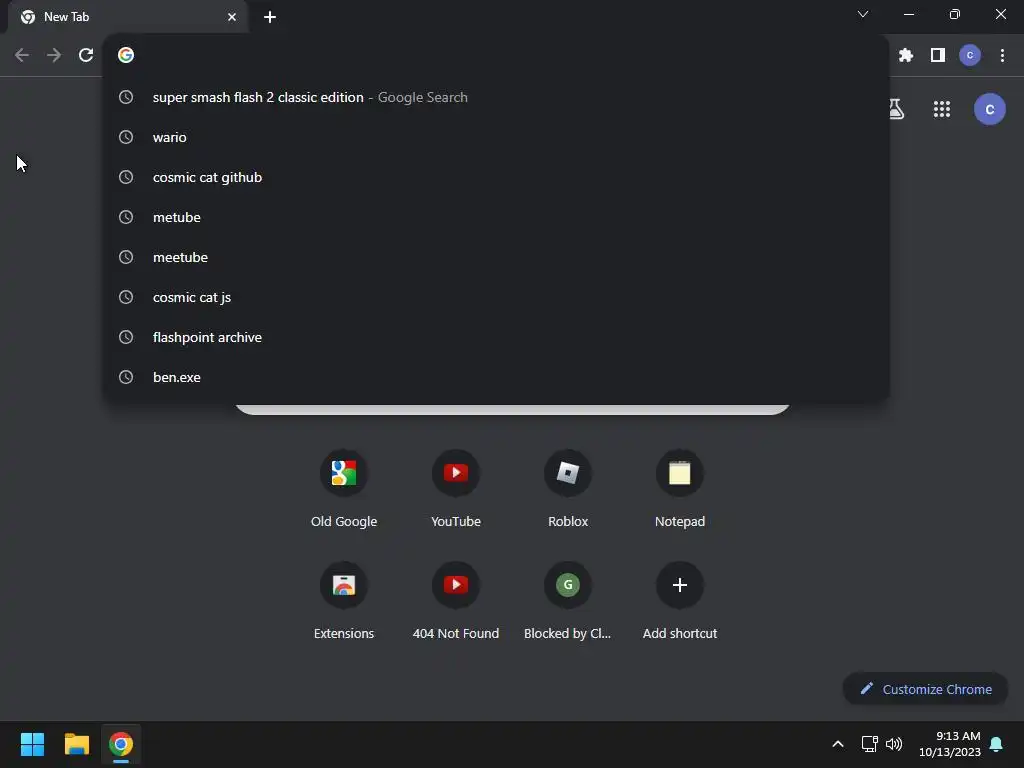Image resolution: width=1024 pixels, height=768 pixels.
Task: Open the Chrome profile avatar in toolbar
Action: point(970,56)
